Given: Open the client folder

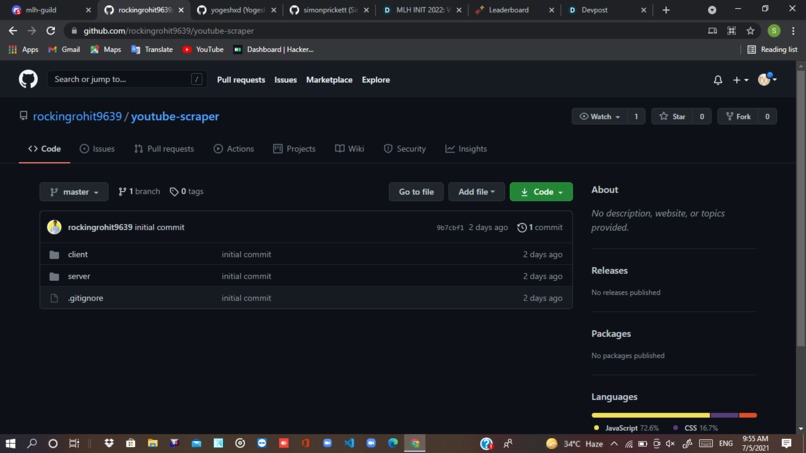Looking at the screenshot, I should coord(78,254).
